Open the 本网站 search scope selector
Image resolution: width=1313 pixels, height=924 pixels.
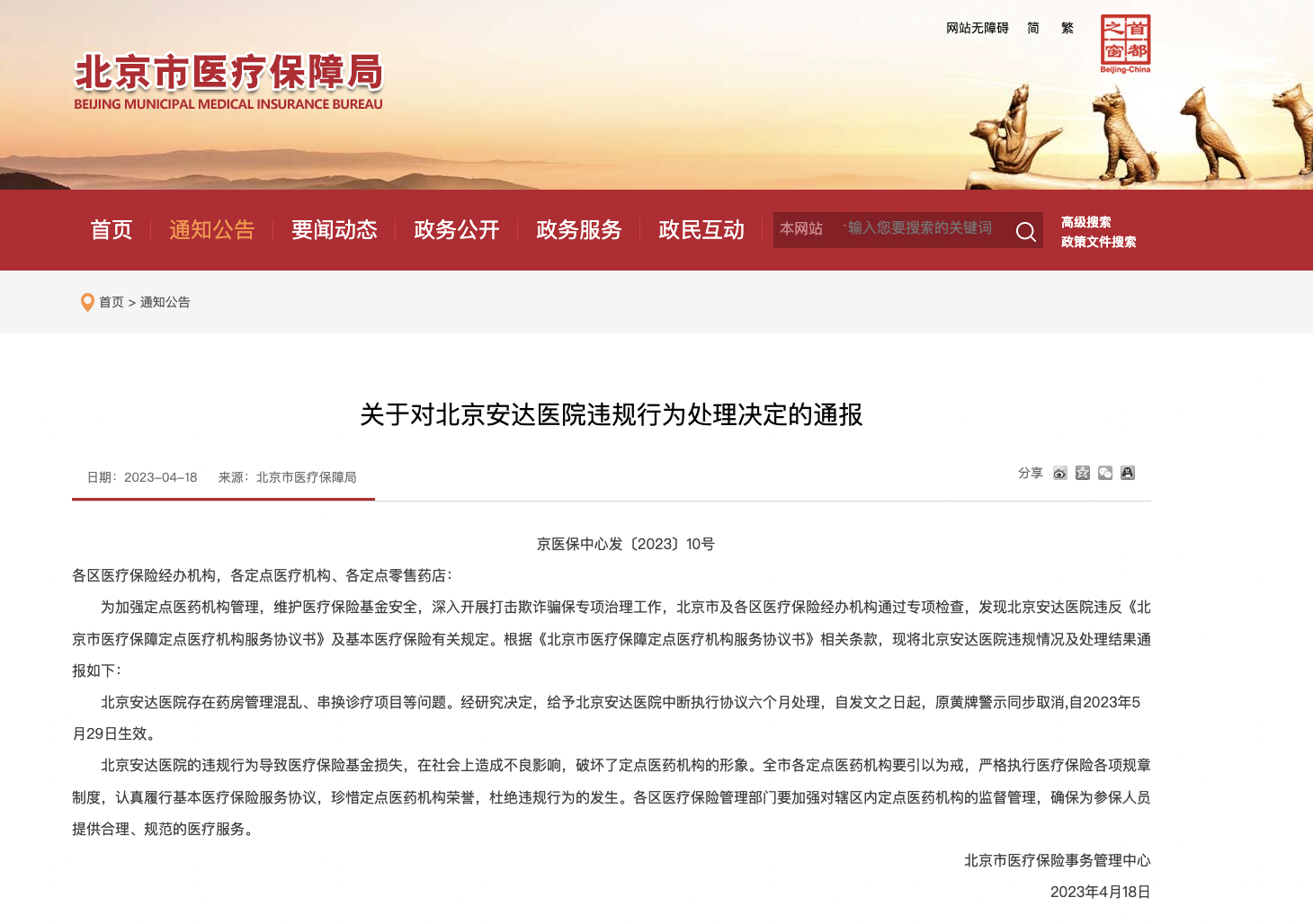pos(801,229)
